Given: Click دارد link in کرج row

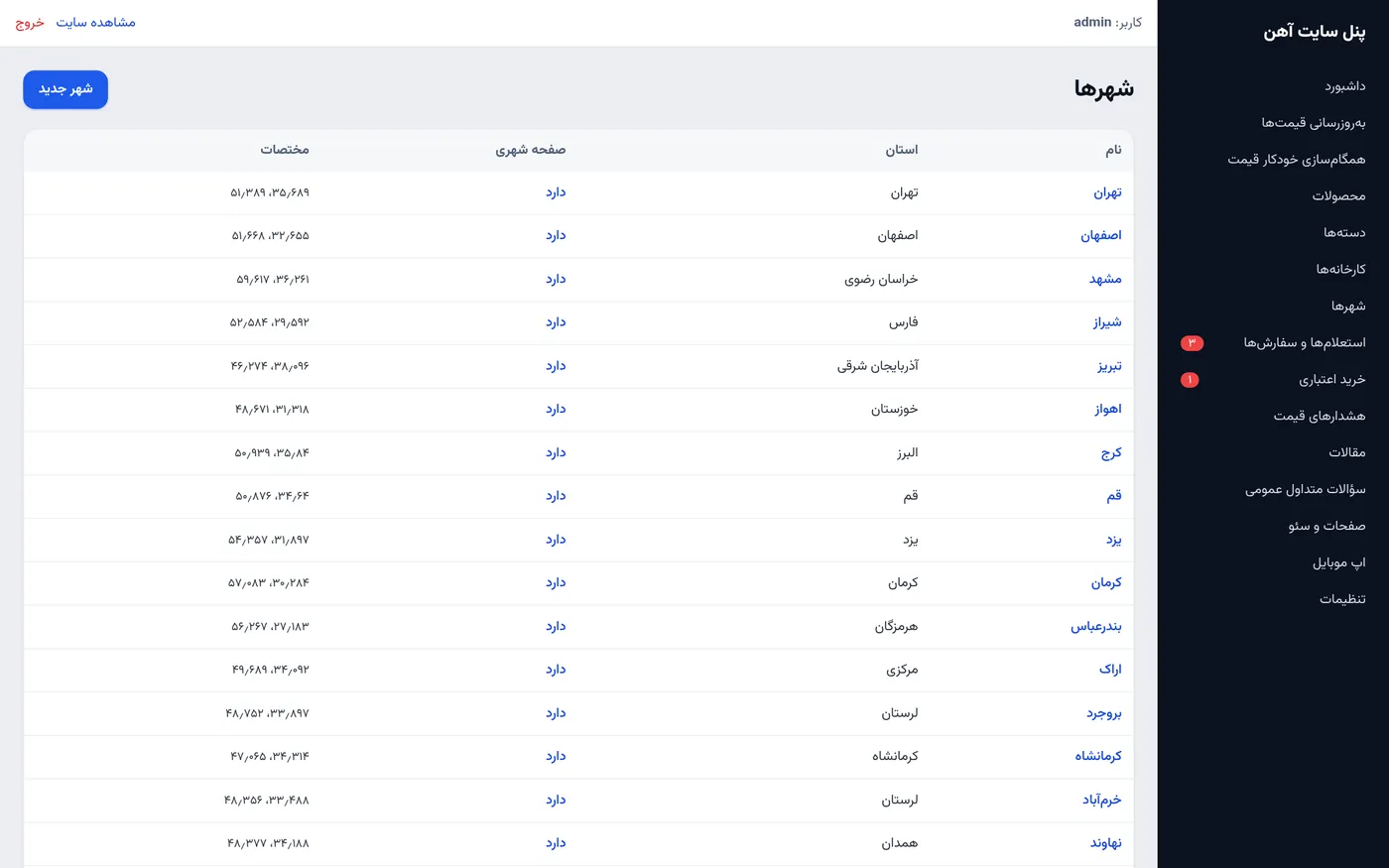Looking at the screenshot, I should (556, 453).
